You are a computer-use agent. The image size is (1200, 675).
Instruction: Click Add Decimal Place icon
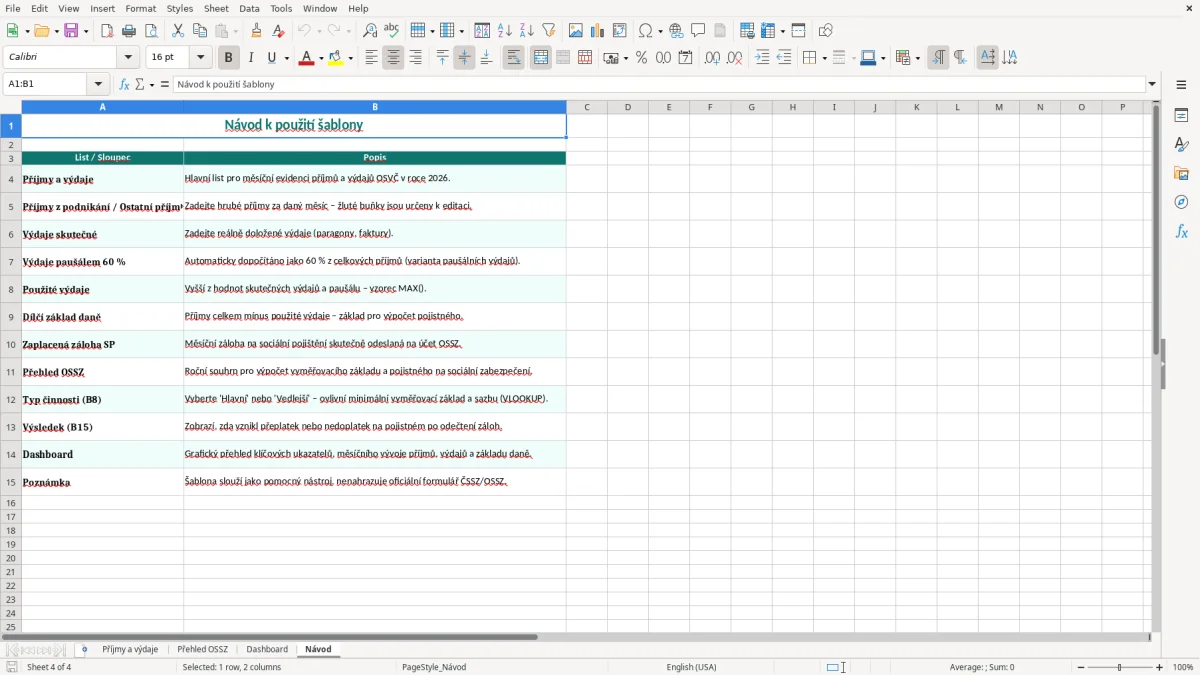(712, 58)
